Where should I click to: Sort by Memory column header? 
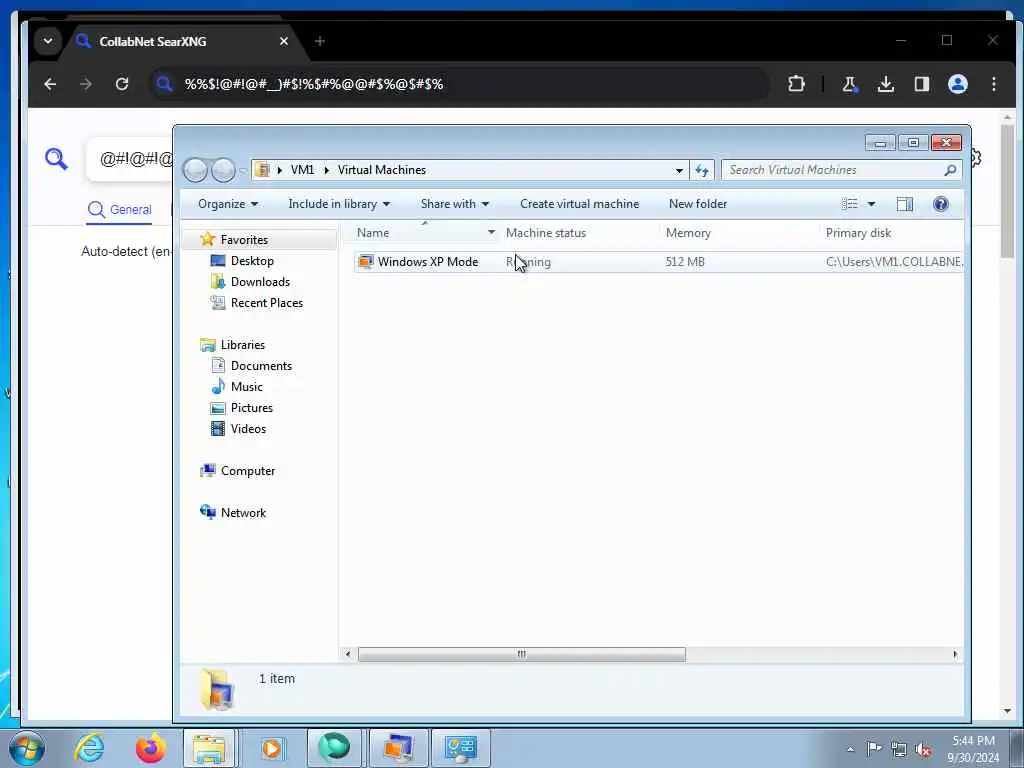(x=688, y=232)
